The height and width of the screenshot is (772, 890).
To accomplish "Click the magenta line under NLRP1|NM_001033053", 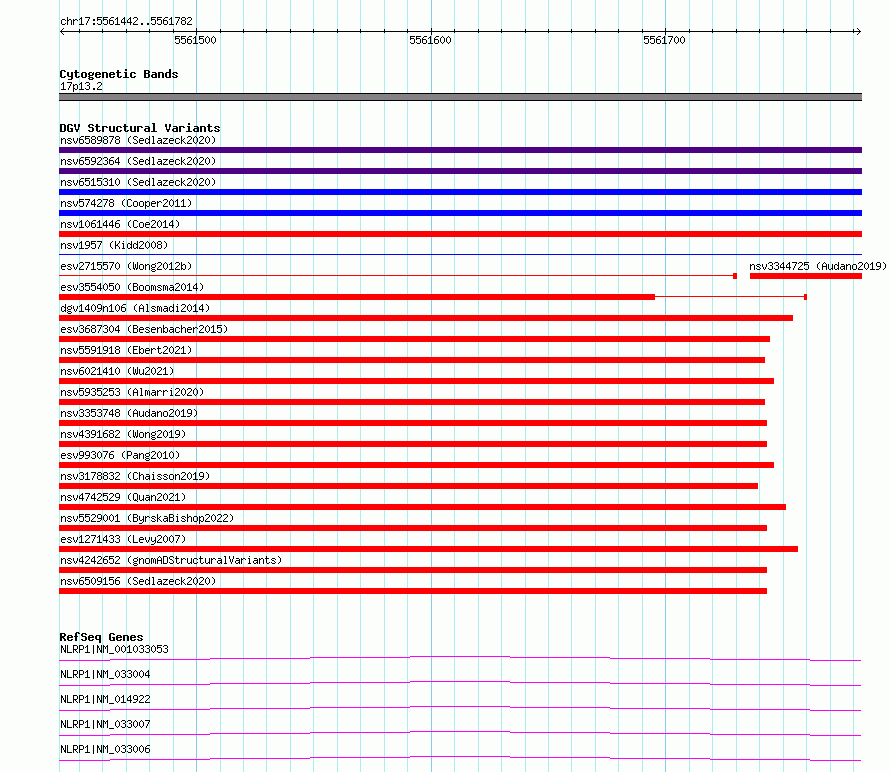I will pyautogui.click(x=460, y=658).
